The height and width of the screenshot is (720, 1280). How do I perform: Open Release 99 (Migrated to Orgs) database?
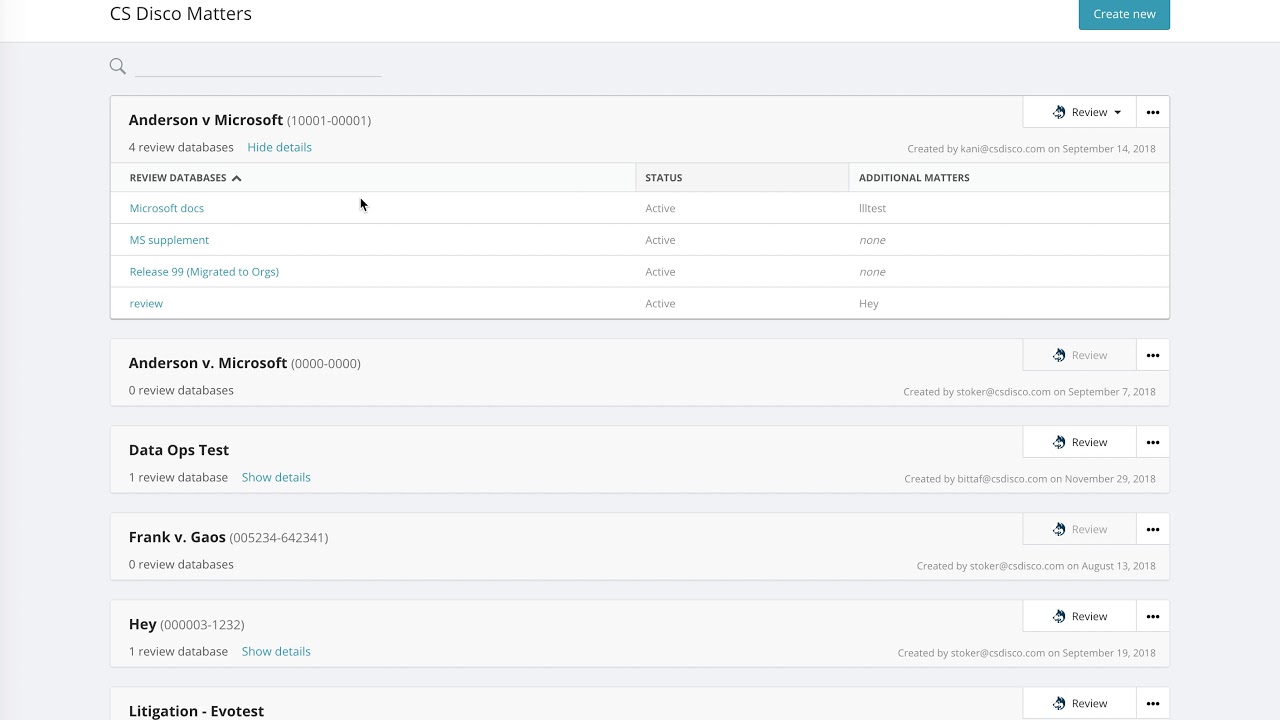point(204,272)
